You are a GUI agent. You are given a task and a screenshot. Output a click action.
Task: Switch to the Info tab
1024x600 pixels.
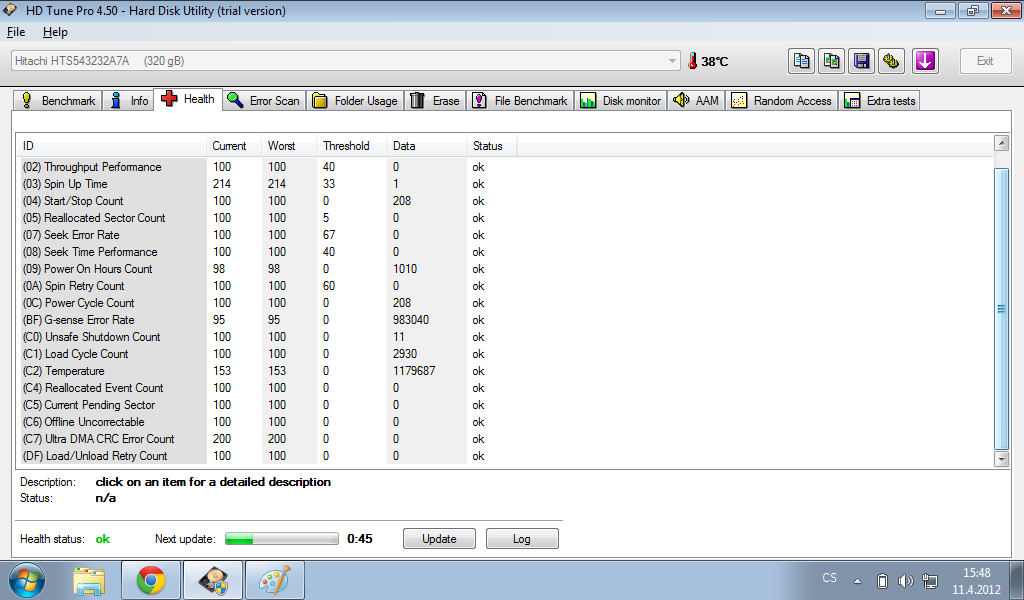click(x=129, y=101)
